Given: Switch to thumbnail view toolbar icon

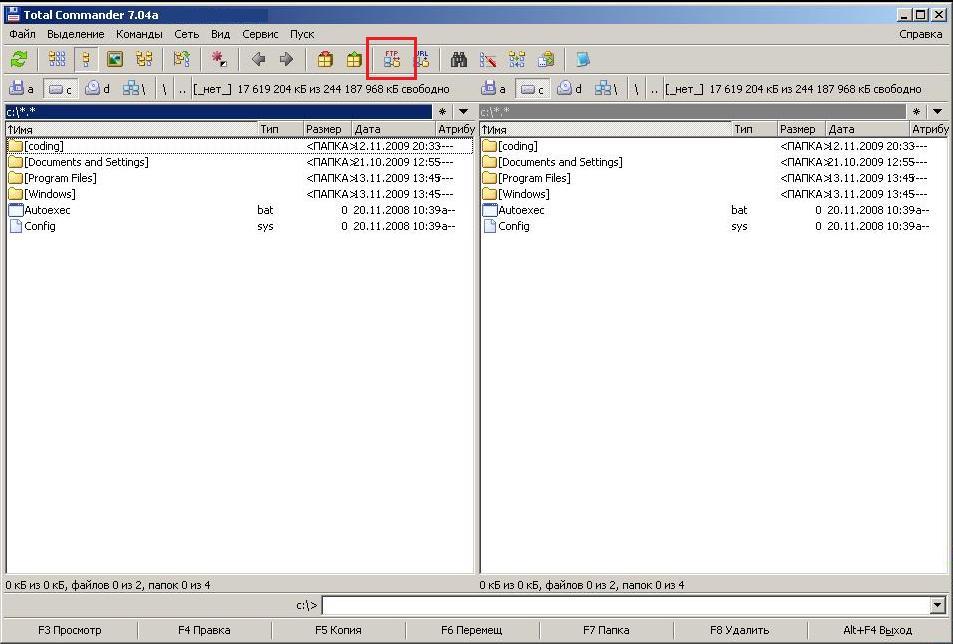Looking at the screenshot, I should tap(115, 60).
